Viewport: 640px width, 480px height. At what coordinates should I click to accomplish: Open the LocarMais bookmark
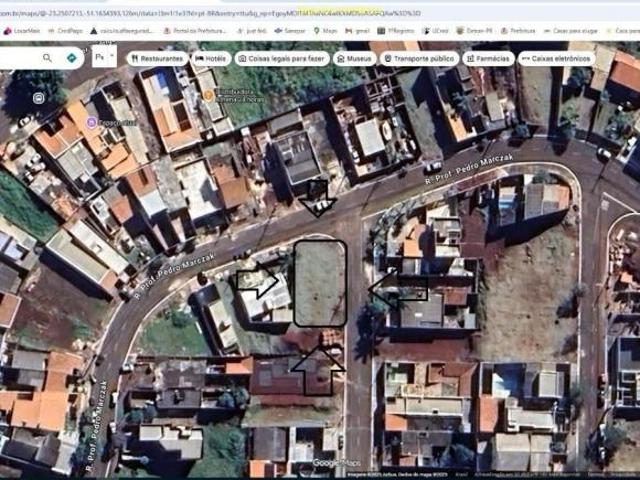click(x=22, y=31)
